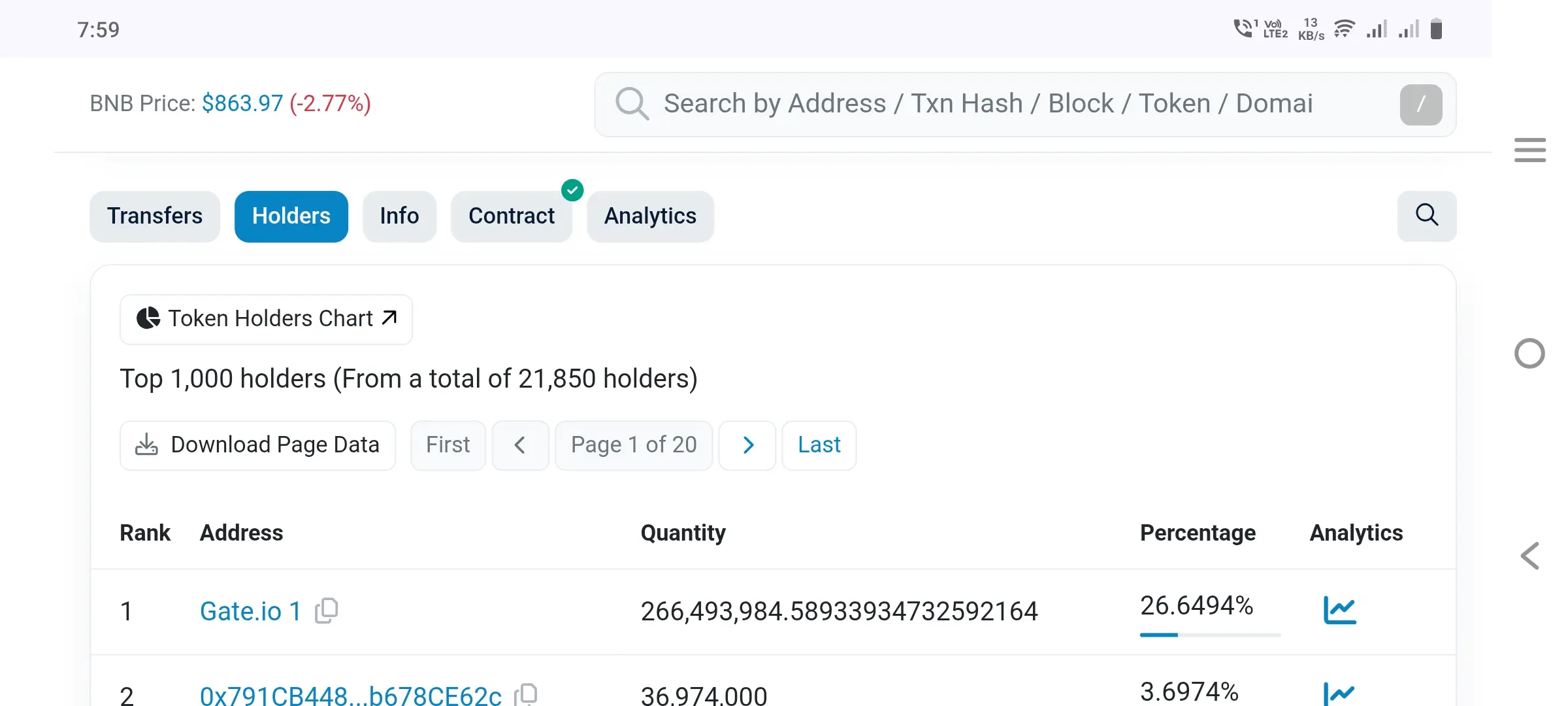Open the Contract tab
This screenshot has height=706, width=1568.
point(512,216)
